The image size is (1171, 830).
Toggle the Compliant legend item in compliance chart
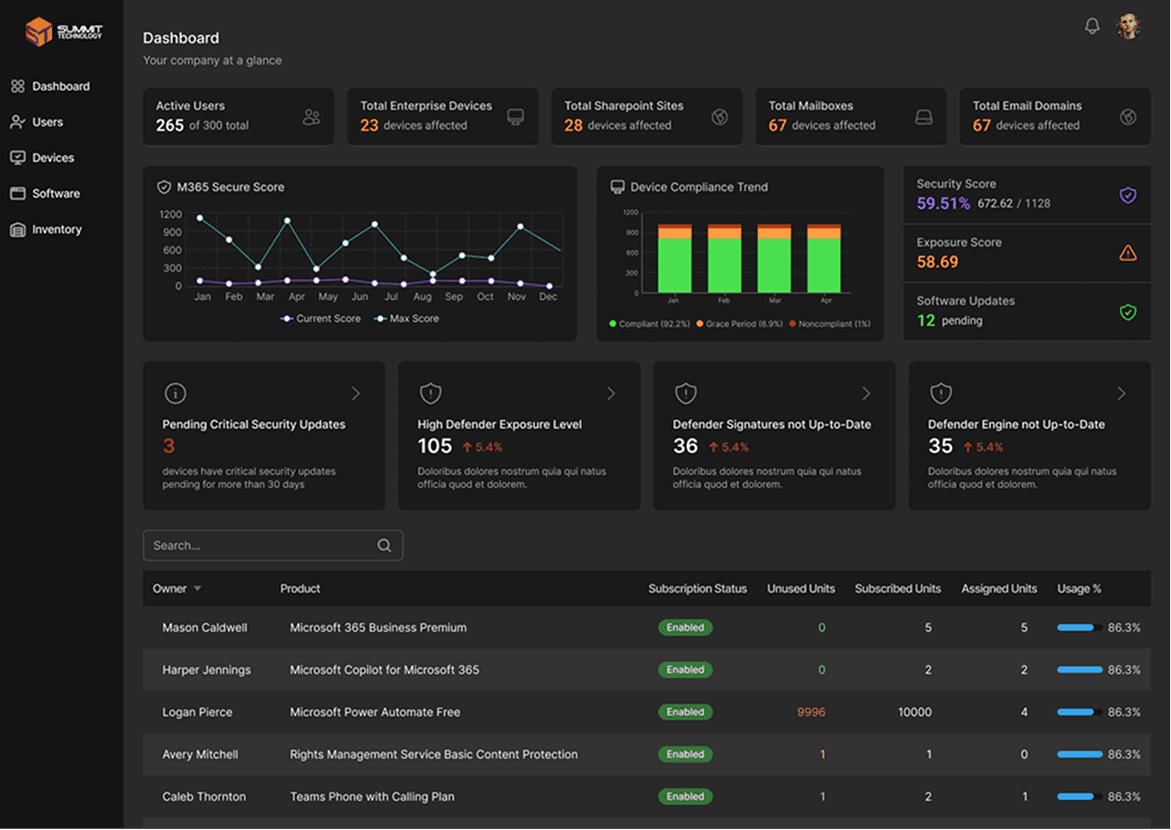[650, 323]
